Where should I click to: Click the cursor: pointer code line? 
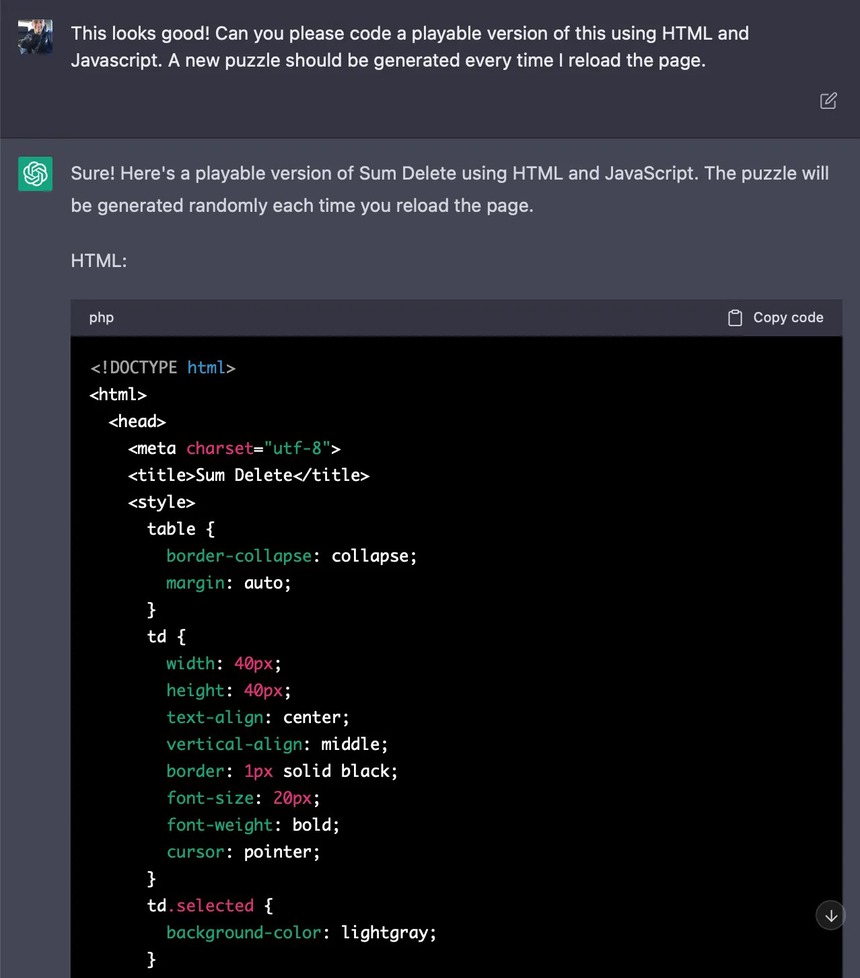click(243, 852)
